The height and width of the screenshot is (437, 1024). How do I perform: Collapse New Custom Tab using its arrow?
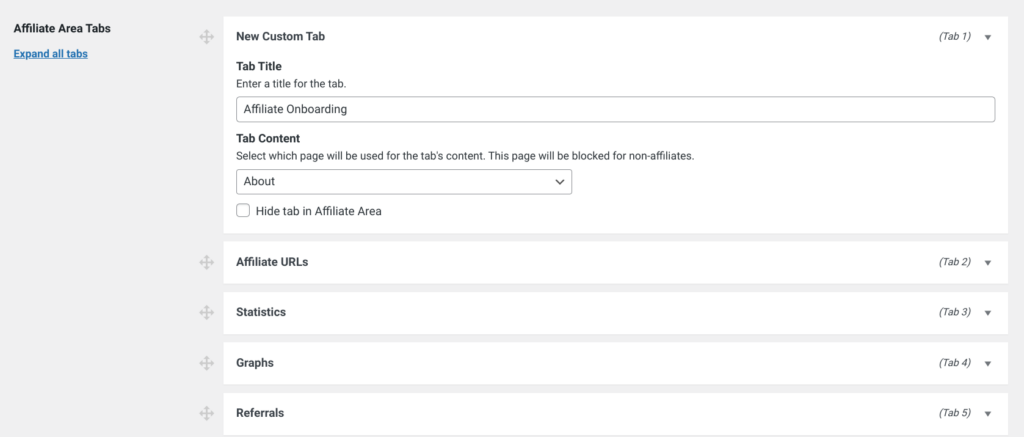point(987,37)
